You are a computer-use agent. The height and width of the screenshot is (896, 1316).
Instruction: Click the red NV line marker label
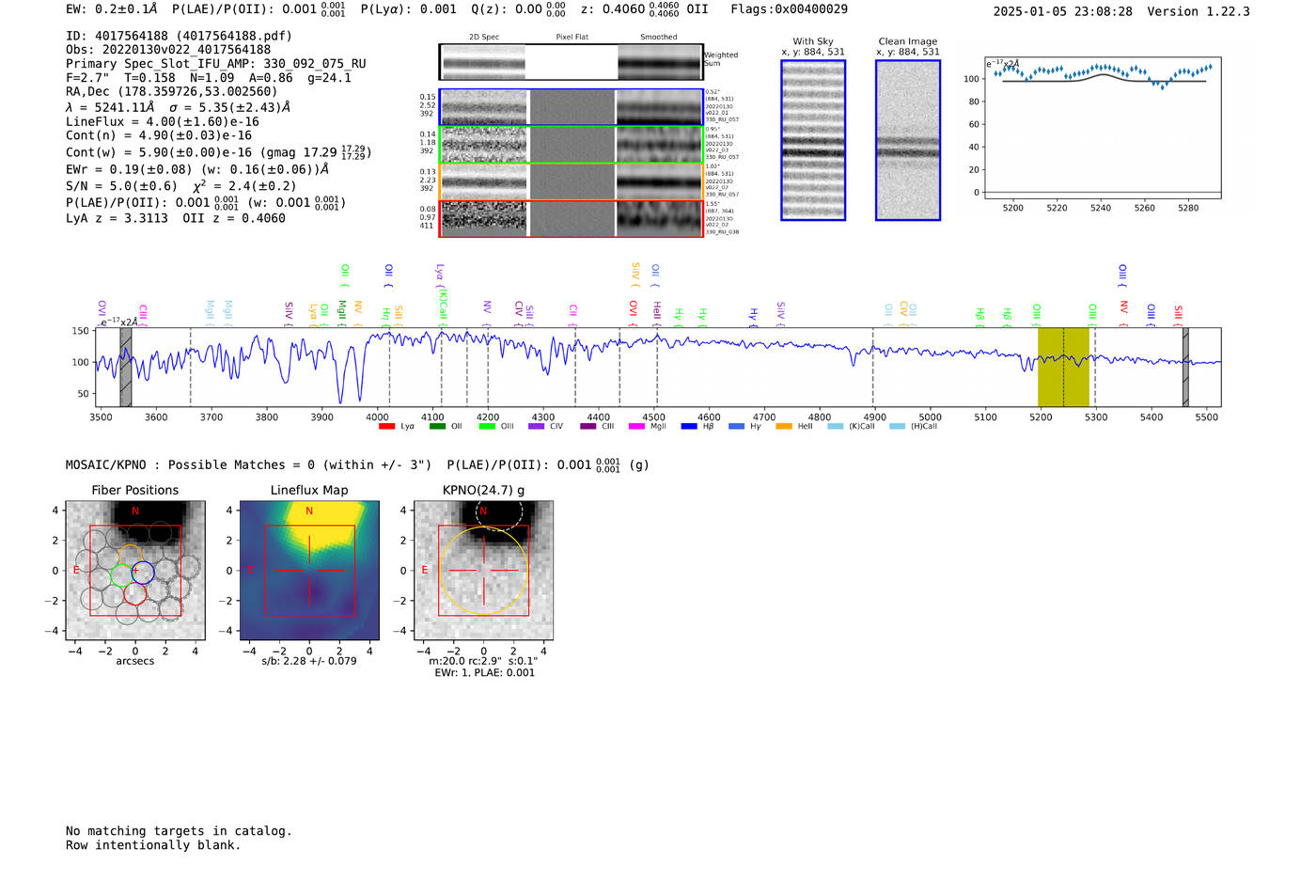pos(1123,314)
